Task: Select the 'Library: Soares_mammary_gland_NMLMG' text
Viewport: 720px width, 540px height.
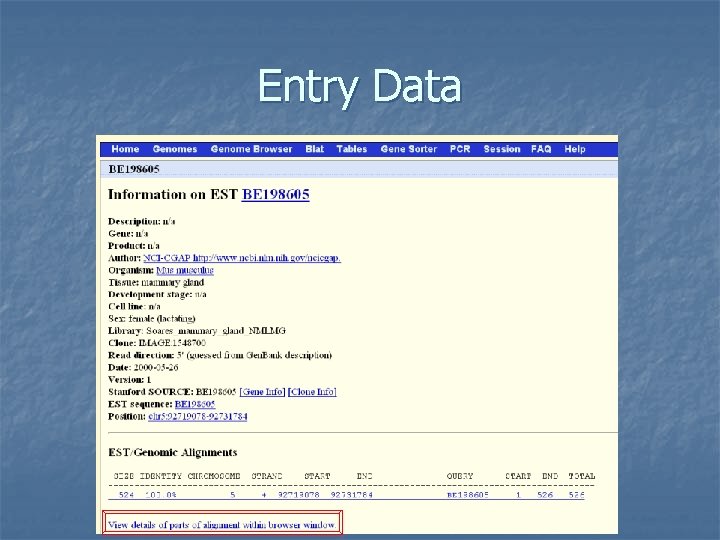Action: (197, 331)
